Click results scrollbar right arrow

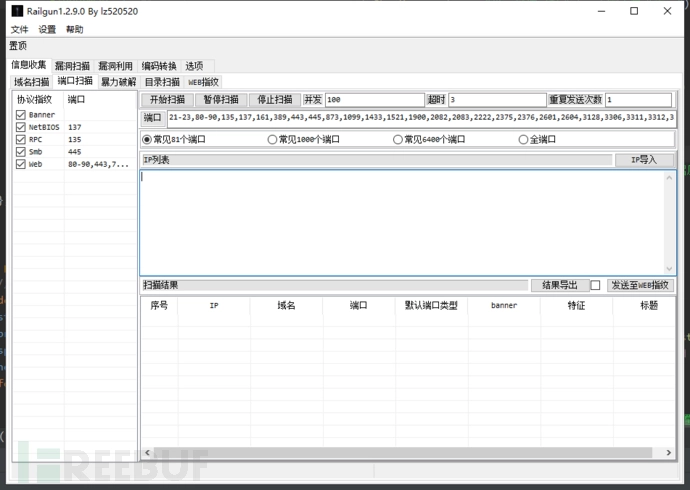[669, 453]
